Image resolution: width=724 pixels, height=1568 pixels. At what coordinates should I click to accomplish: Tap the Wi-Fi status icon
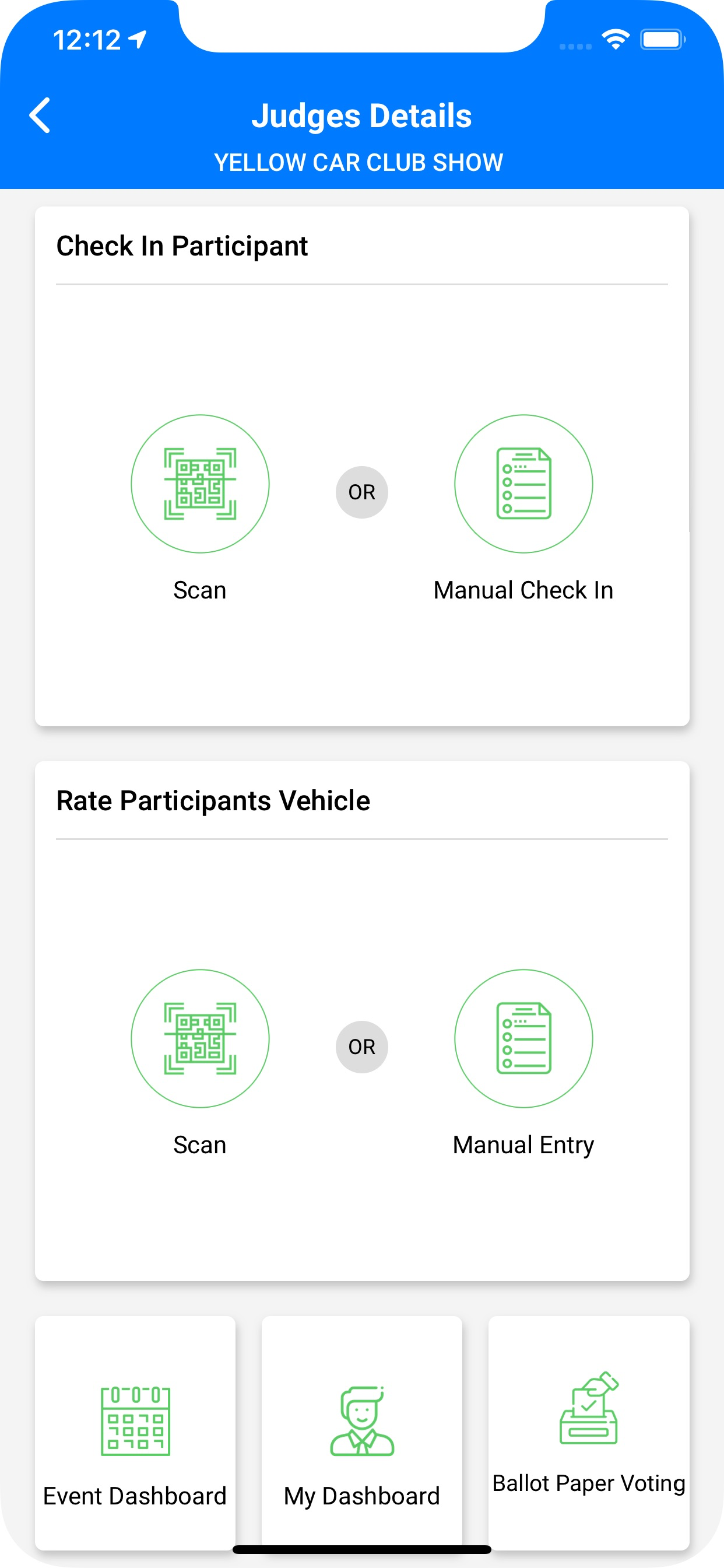616,40
